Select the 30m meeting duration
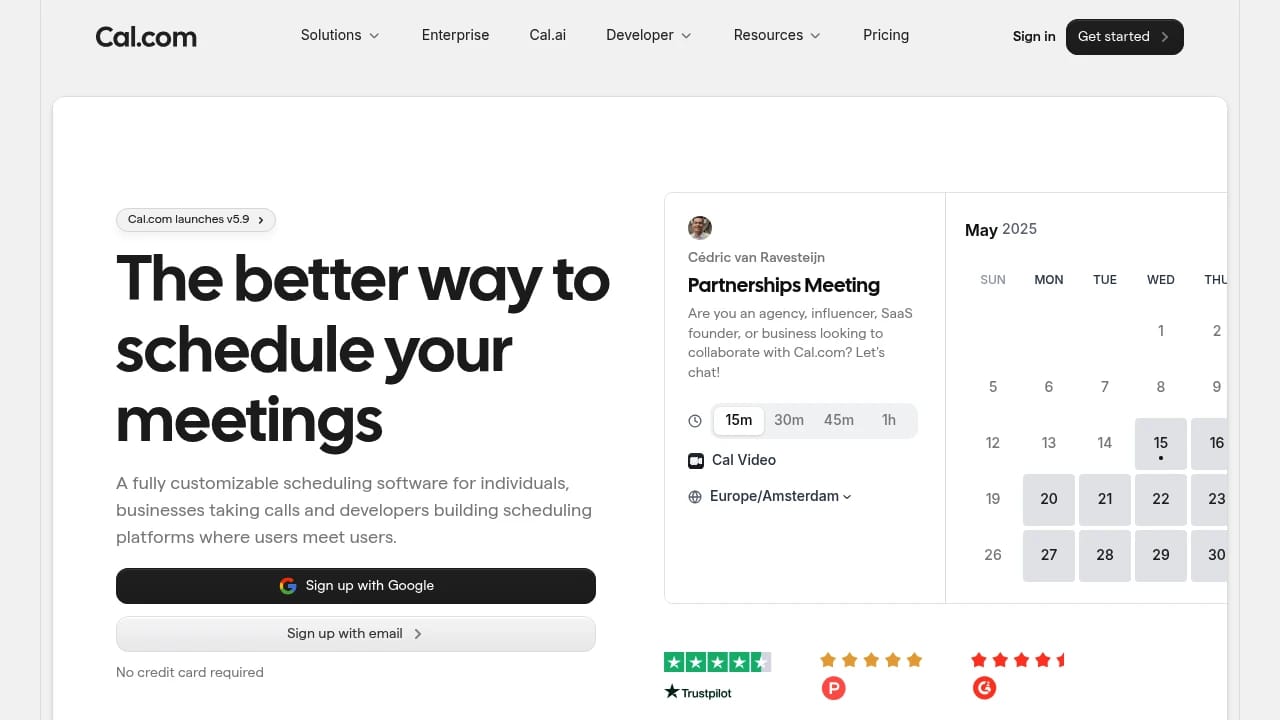This screenshot has height=720, width=1280. pyautogui.click(x=789, y=420)
